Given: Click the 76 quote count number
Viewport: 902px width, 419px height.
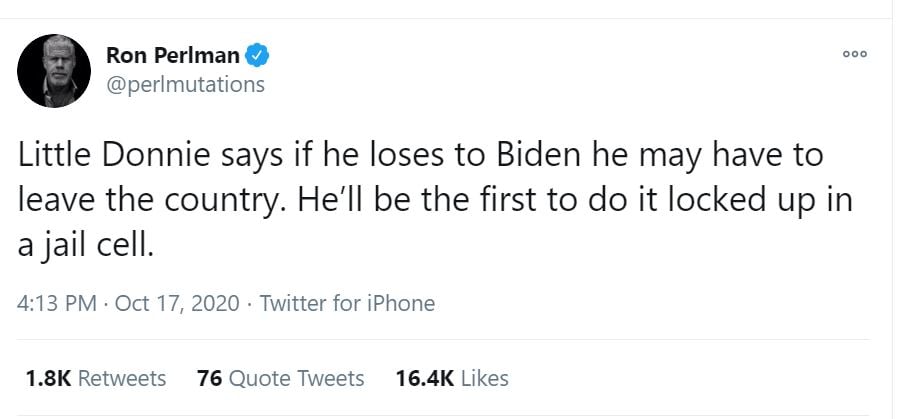Looking at the screenshot, I should (x=209, y=378).
